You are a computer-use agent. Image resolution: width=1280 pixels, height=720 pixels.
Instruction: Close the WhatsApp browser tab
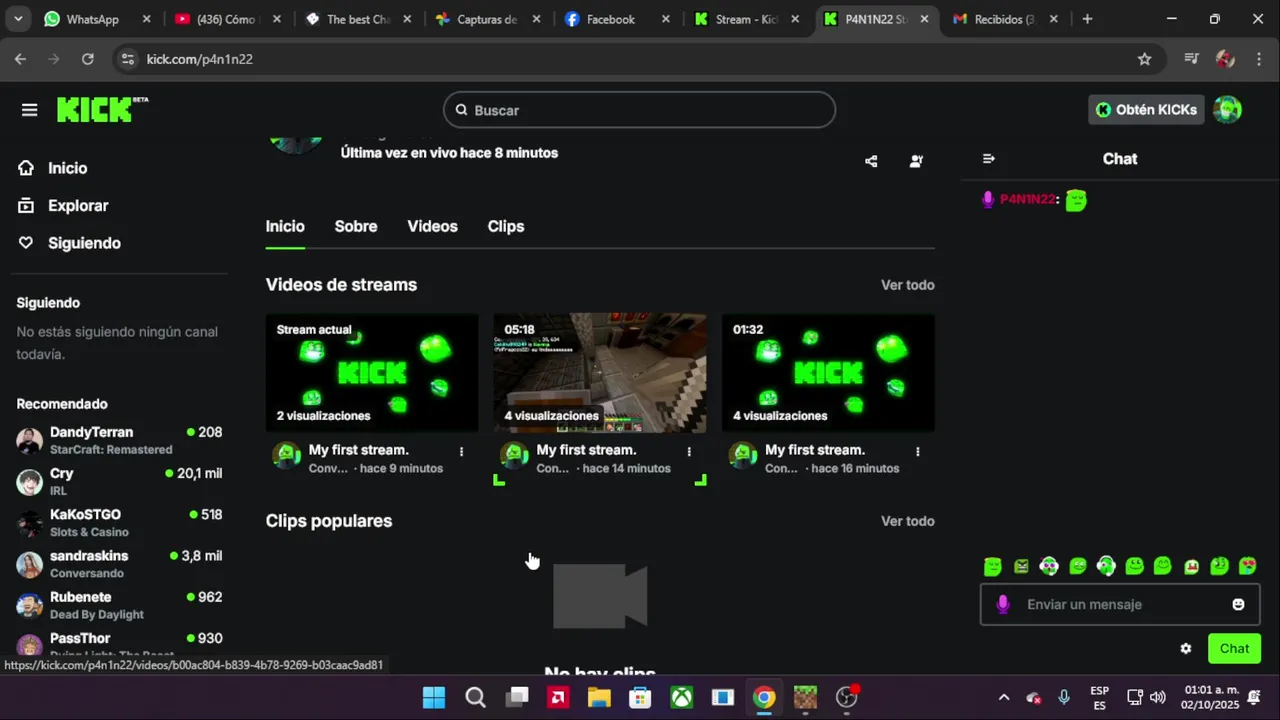[146, 19]
